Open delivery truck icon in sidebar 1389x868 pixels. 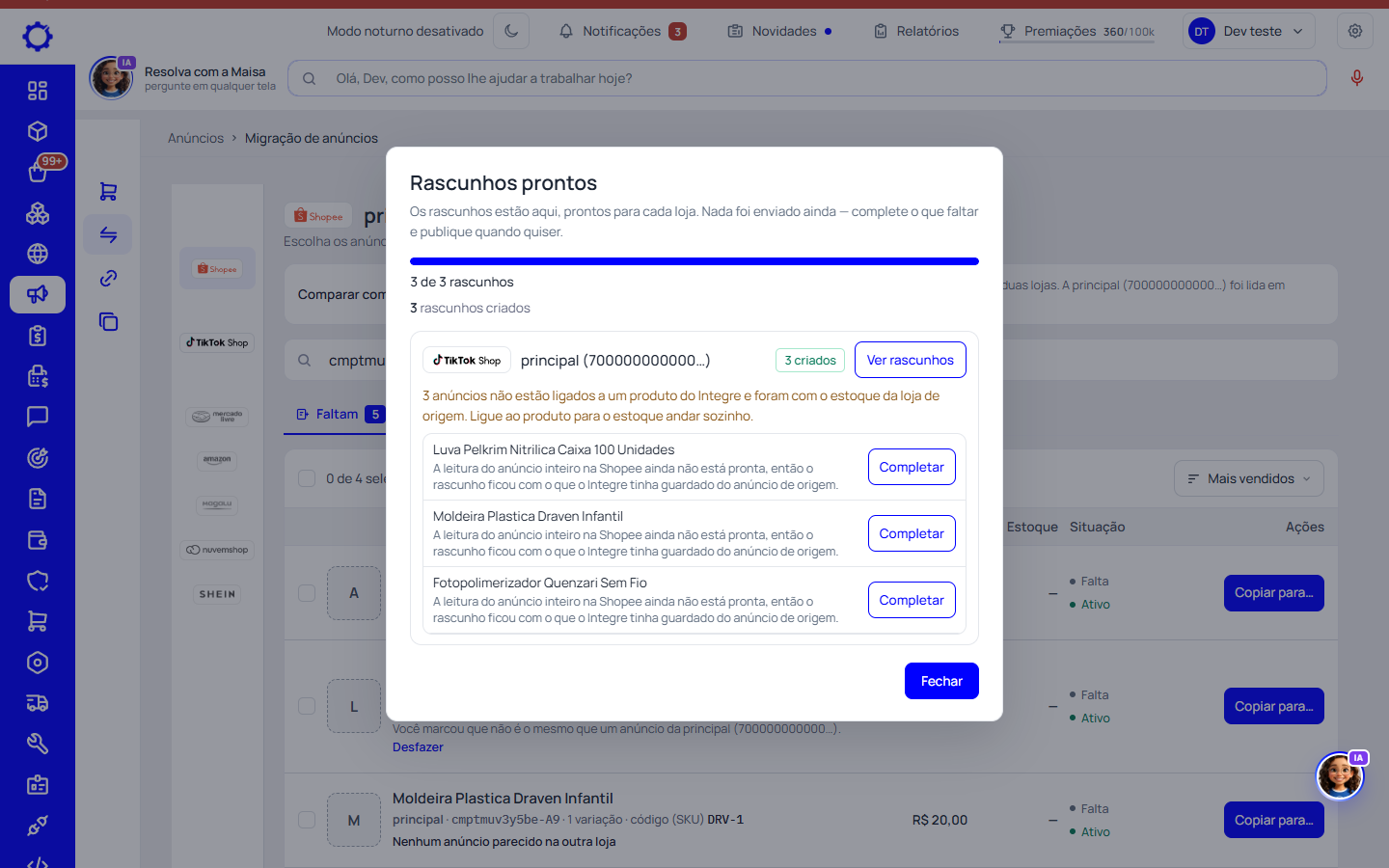38,703
